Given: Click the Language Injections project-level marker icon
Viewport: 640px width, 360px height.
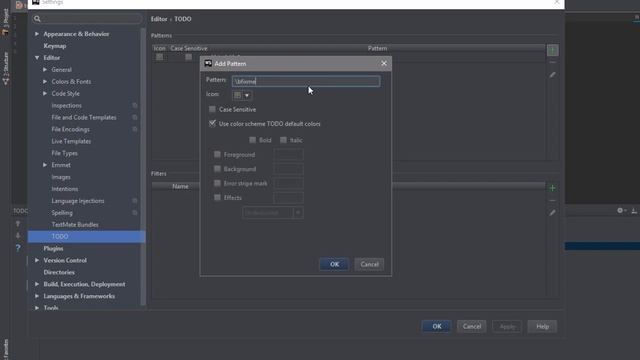Looking at the screenshot, I should (135, 201).
